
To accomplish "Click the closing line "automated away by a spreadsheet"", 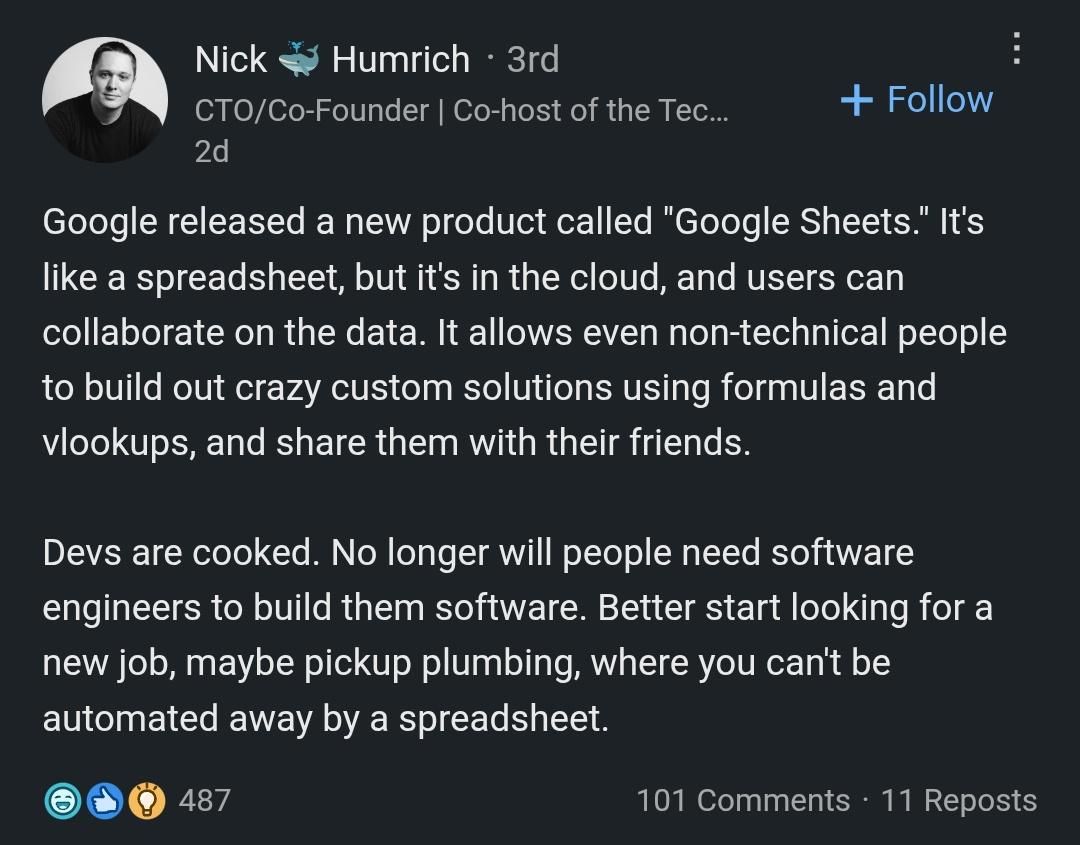I will tap(325, 718).
